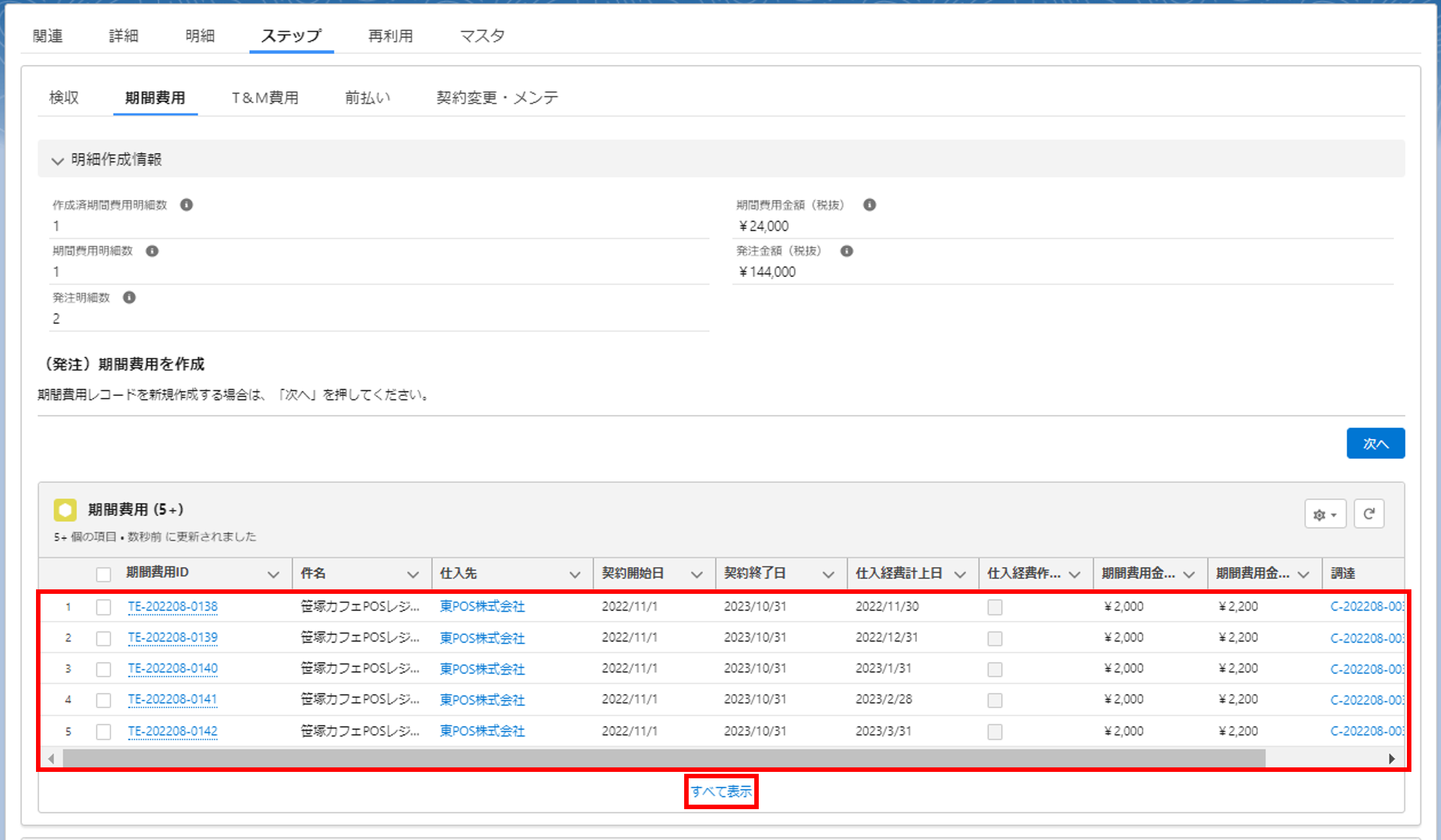Click 2023/3/31 date cell
The width and height of the screenshot is (1441, 840).
(x=884, y=731)
